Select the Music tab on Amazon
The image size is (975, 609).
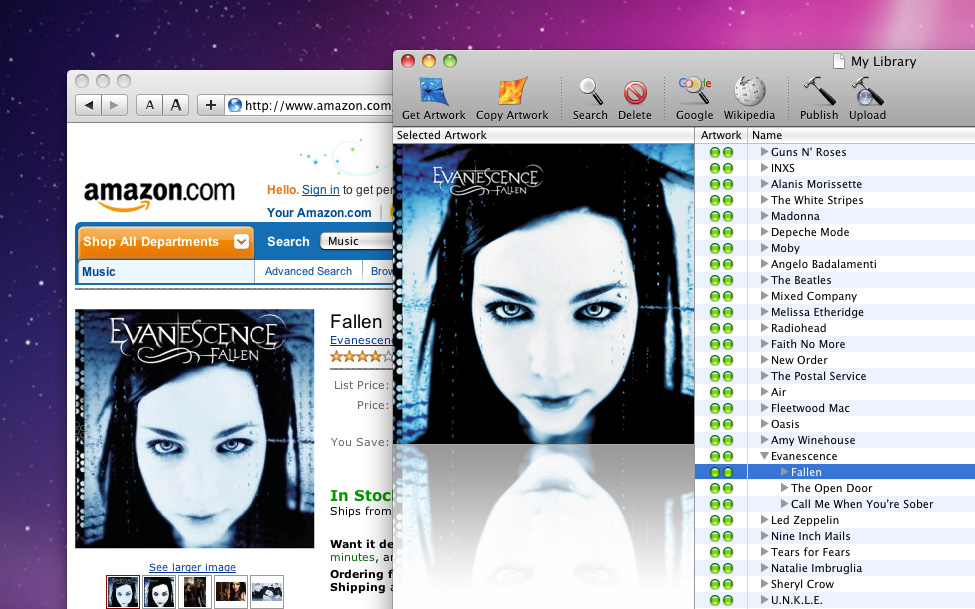pyautogui.click(x=99, y=272)
